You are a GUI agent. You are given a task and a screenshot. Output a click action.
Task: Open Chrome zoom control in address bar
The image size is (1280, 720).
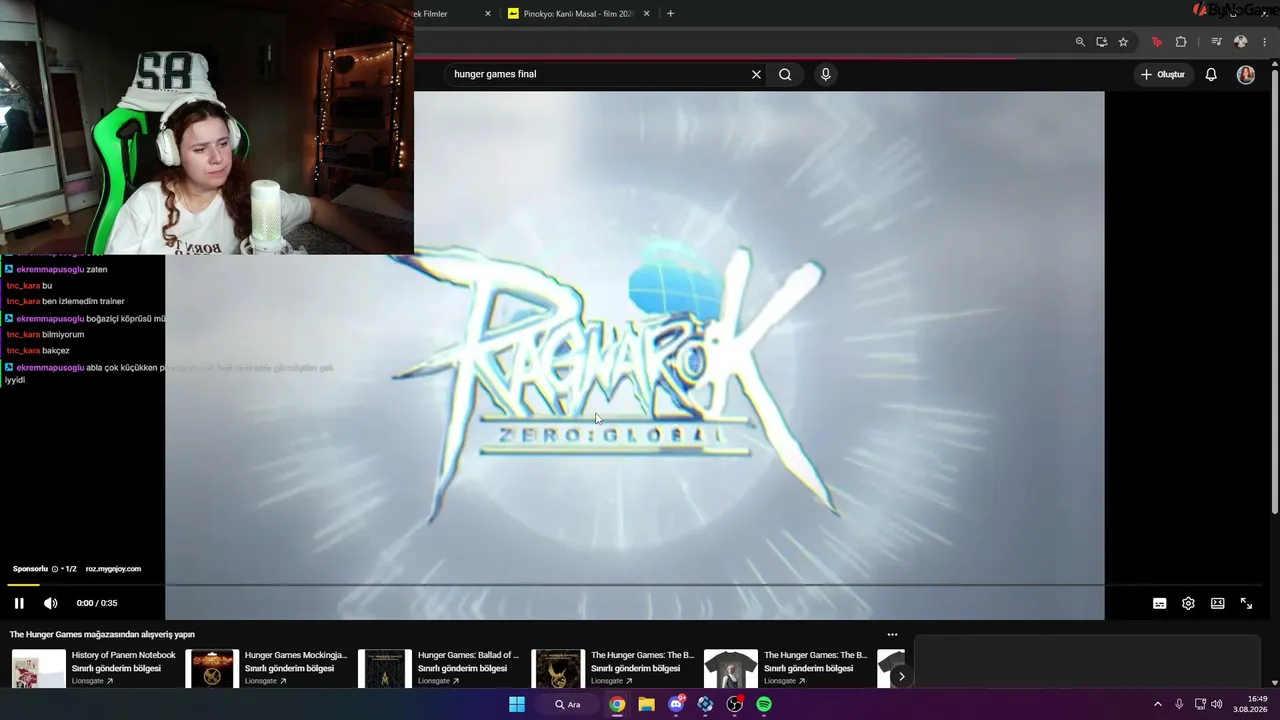pyautogui.click(x=1080, y=42)
